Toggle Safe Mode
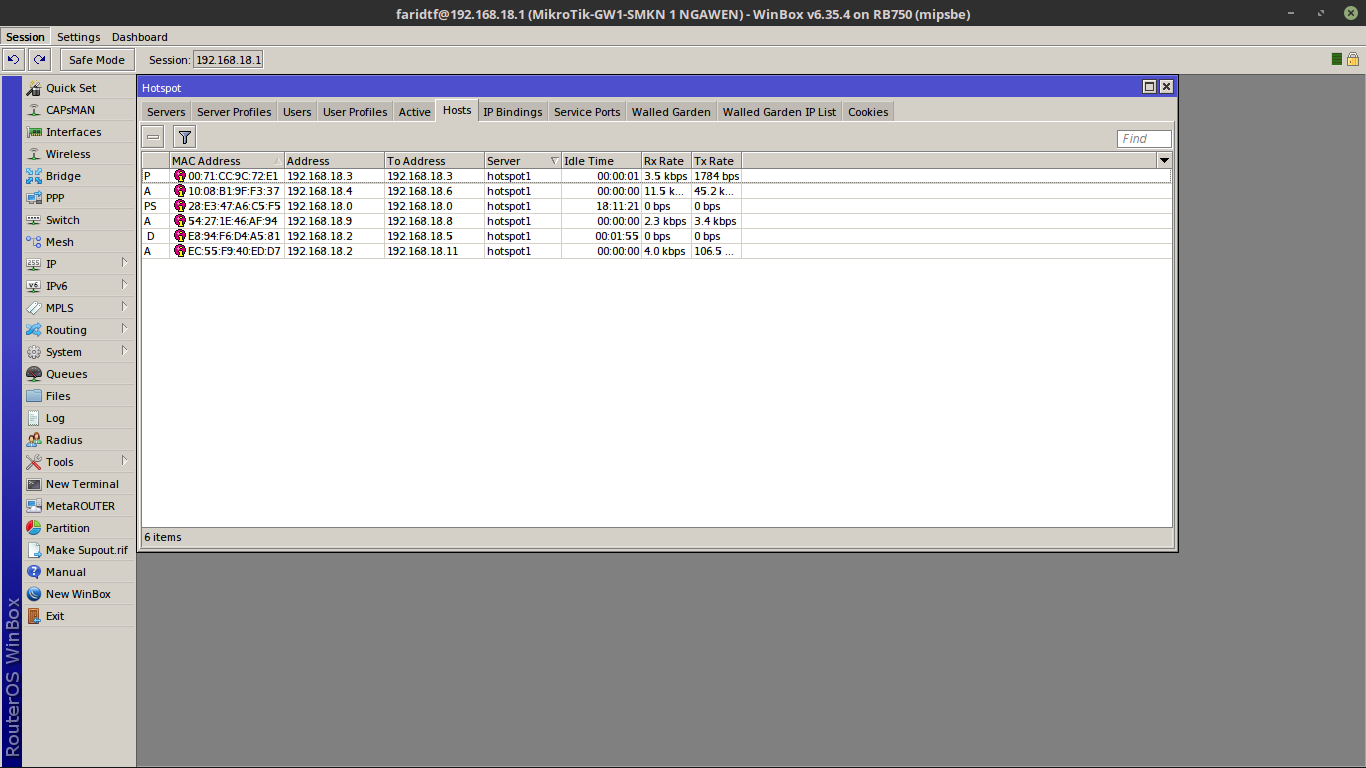The height and width of the screenshot is (768, 1366). point(97,60)
